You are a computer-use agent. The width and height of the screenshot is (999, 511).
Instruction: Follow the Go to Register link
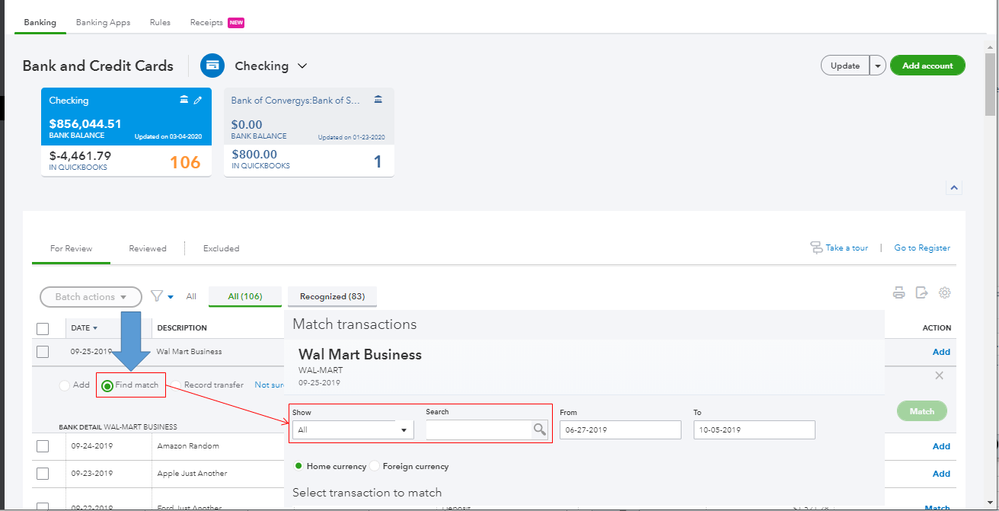(x=922, y=248)
